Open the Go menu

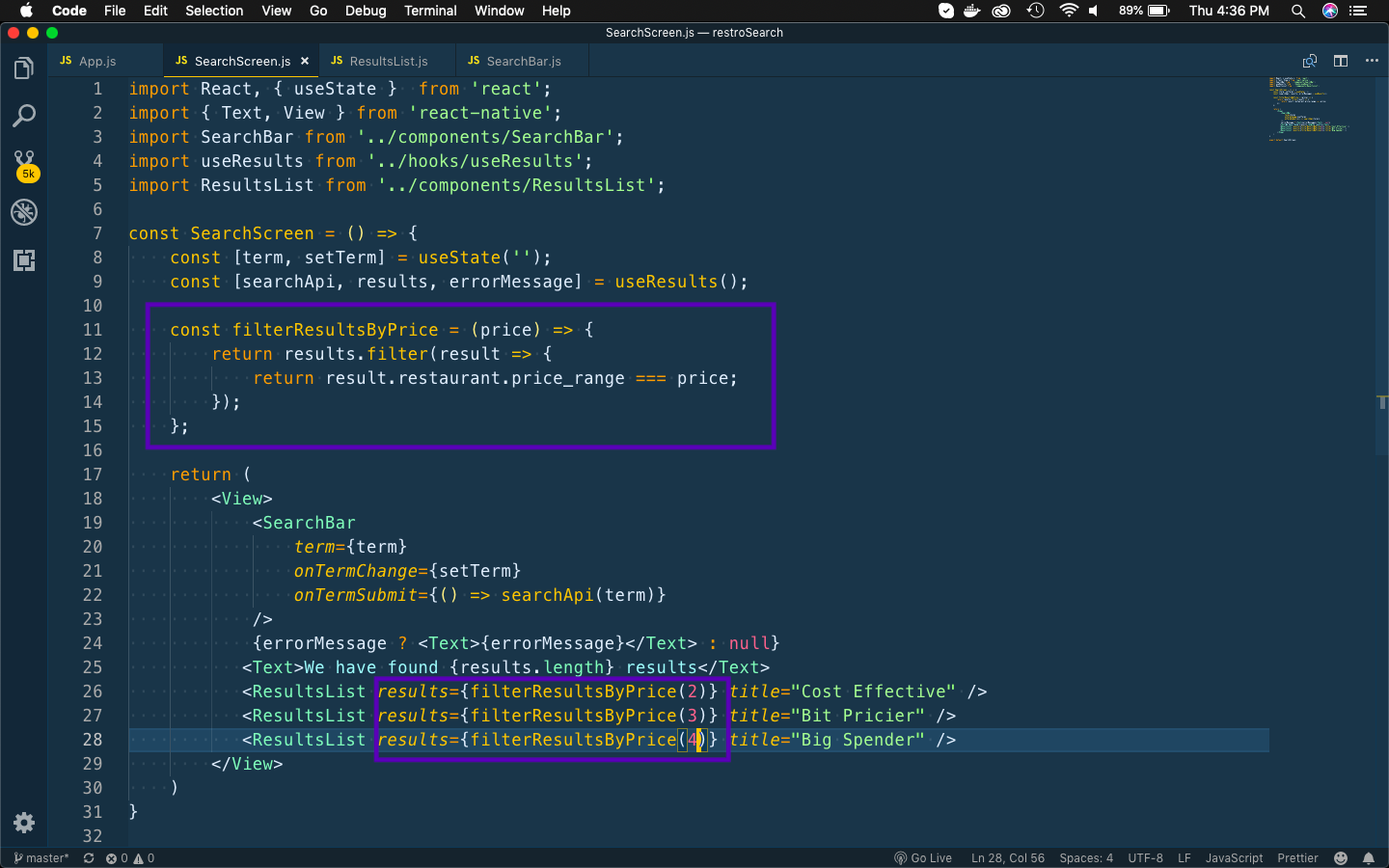point(318,11)
